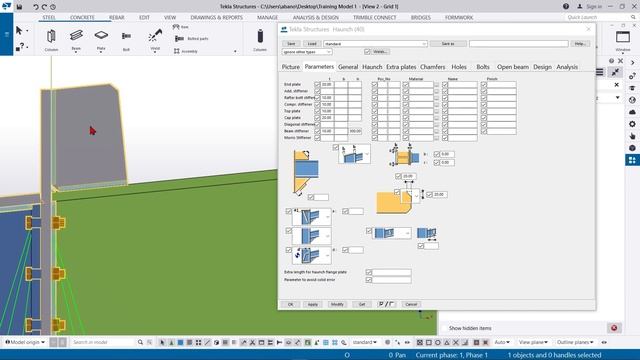
Task: Click the Search in model field
Action: click(x=103, y=342)
